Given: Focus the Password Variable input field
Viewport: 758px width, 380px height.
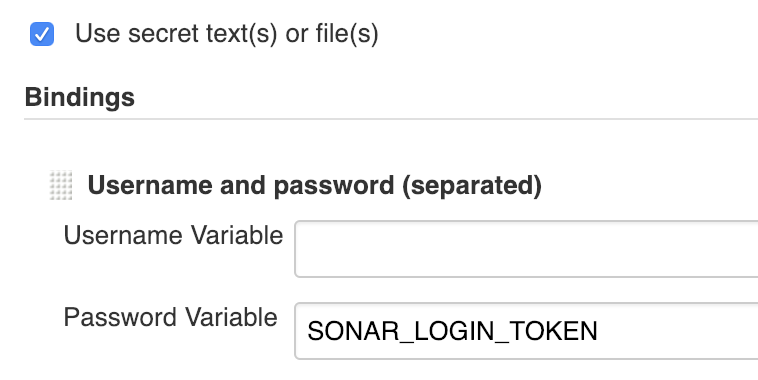Looking at the screenshot, I should point(526,331).
